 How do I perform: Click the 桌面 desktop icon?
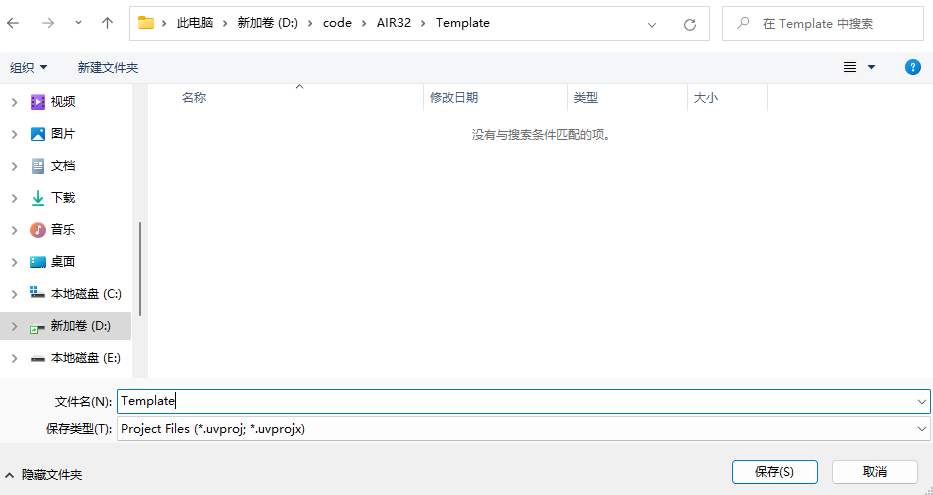click(37, 262)
